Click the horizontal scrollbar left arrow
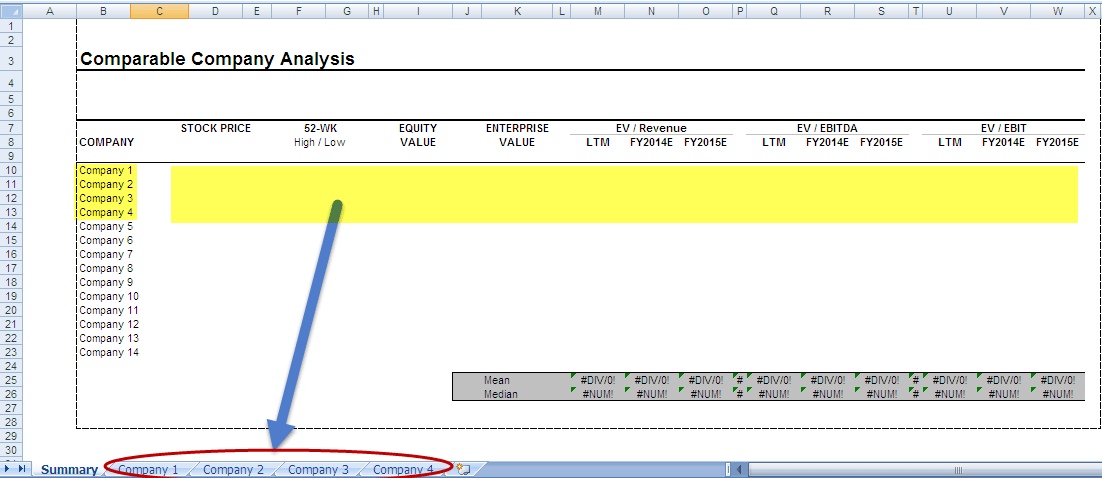The width and height of the screenshot is (1102, 478). (739, 469)
